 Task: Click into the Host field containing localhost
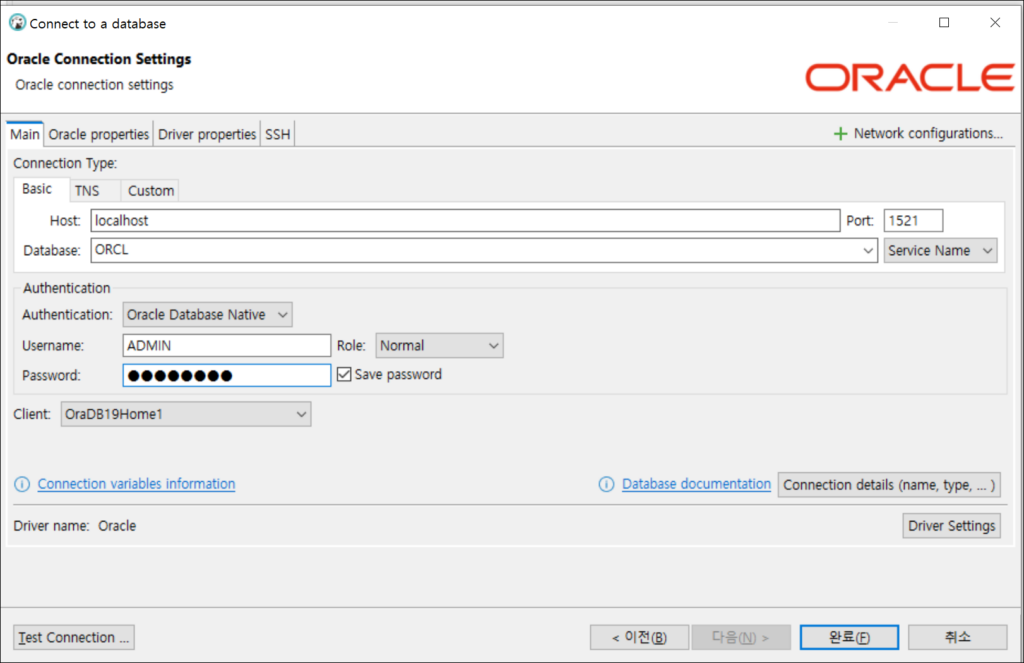(465, 221)
